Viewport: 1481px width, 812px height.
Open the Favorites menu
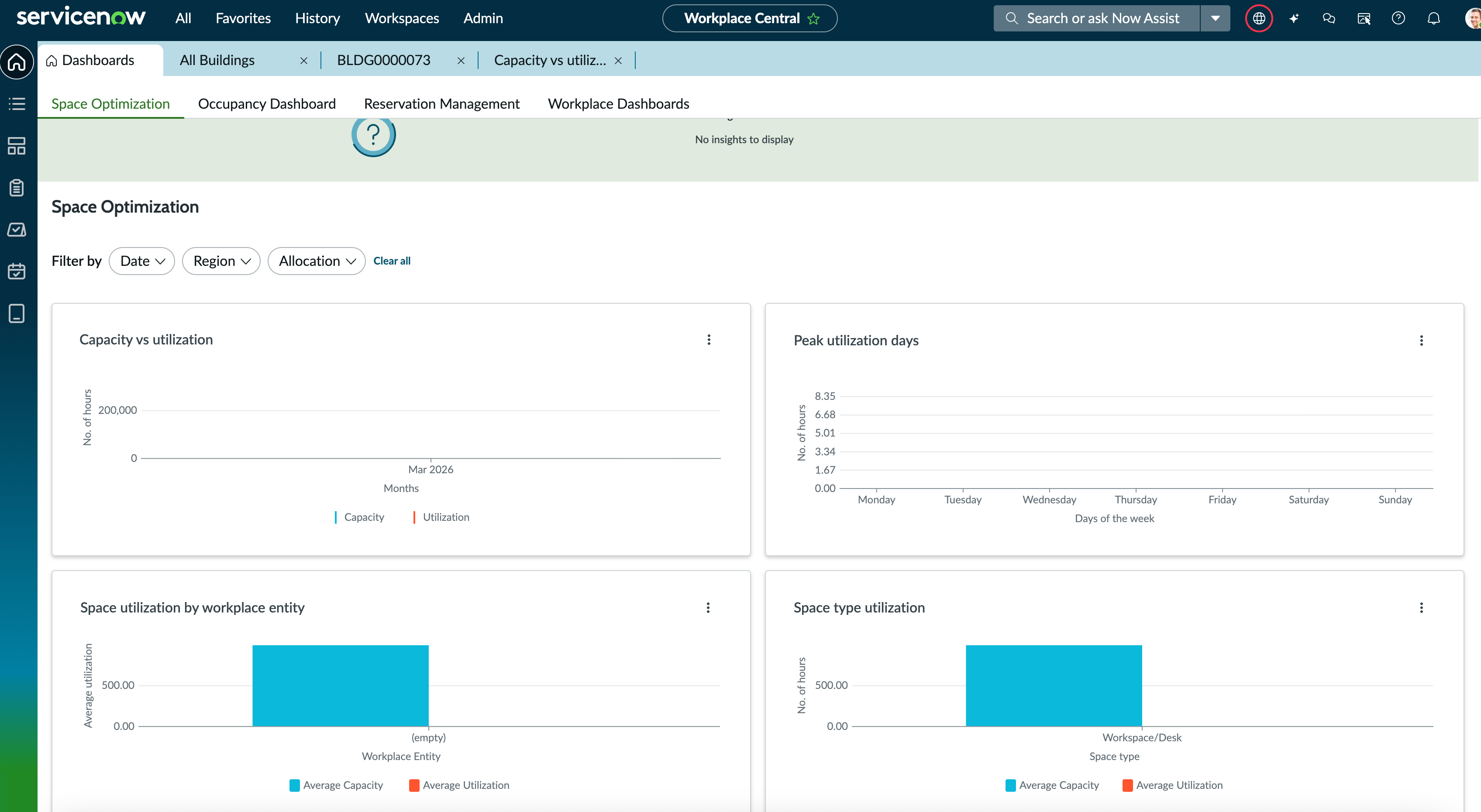click(x=243, y=18)
